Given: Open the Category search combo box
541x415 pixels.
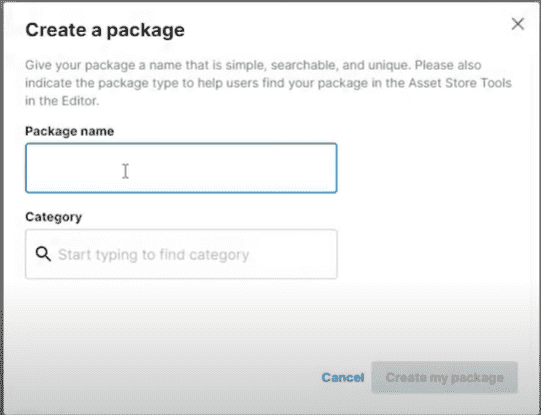Looking at the screenshot, I should [181, 254].
